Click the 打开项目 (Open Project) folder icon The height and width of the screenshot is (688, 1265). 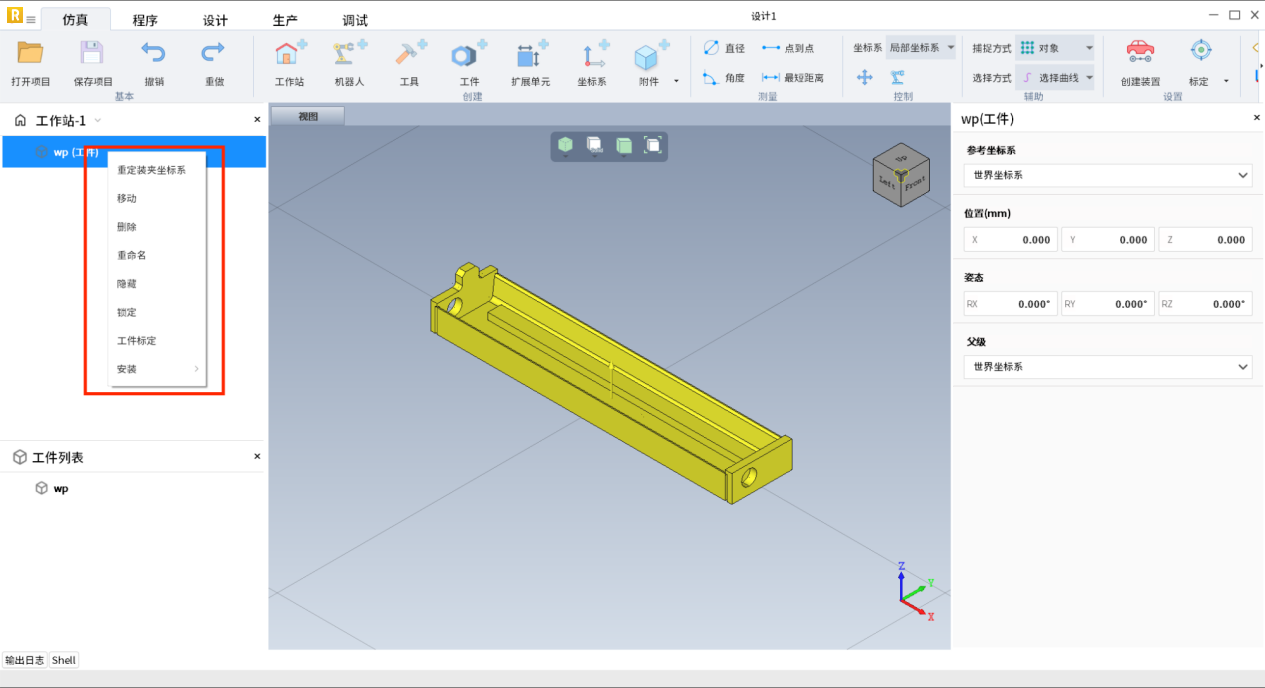pyautogui.click(x=30, y=55)
